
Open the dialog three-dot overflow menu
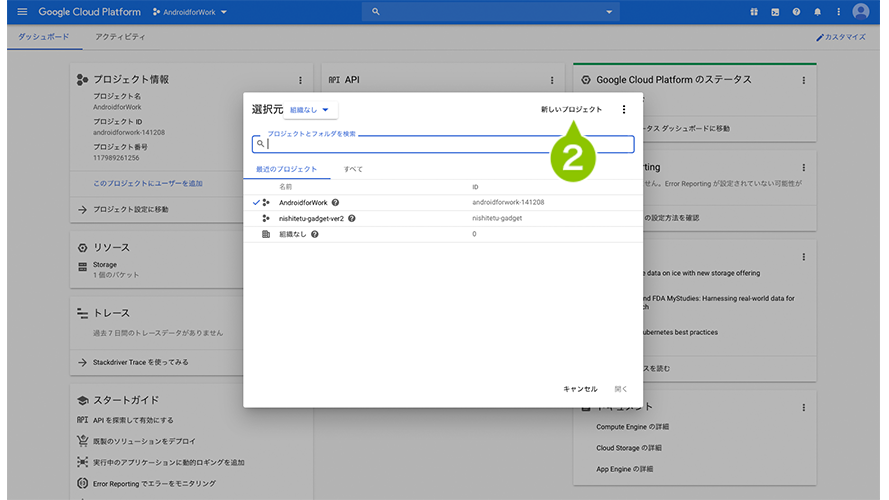point(624,109)
